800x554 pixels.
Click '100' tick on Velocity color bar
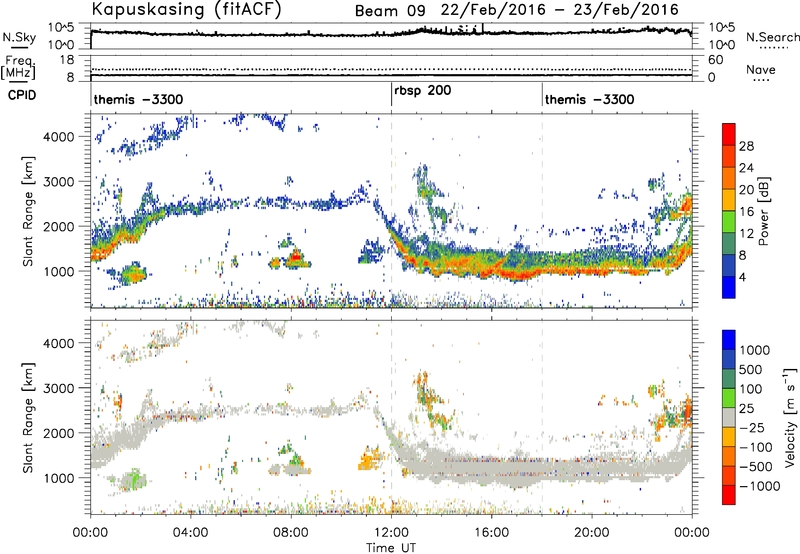[x=751, y=389]
